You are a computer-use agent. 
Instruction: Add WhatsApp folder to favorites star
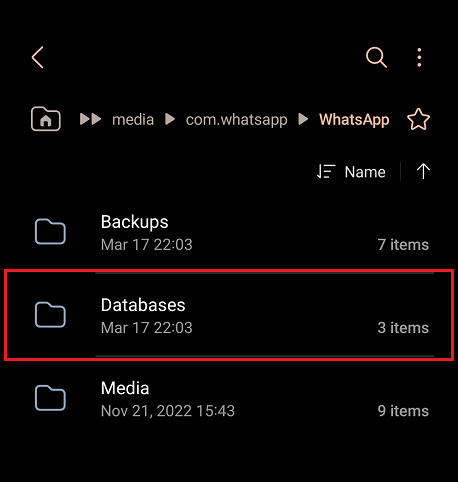click(418, 119)
